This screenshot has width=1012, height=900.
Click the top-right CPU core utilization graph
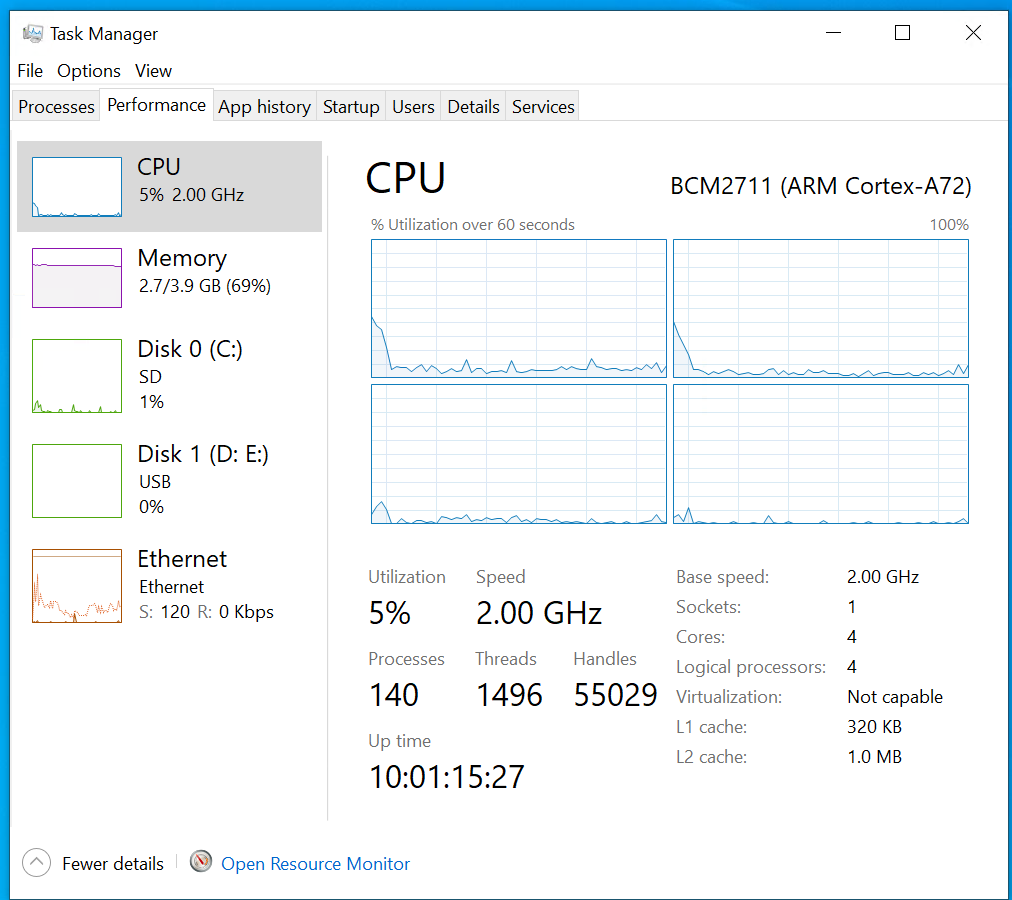click(x=821, y=309)
